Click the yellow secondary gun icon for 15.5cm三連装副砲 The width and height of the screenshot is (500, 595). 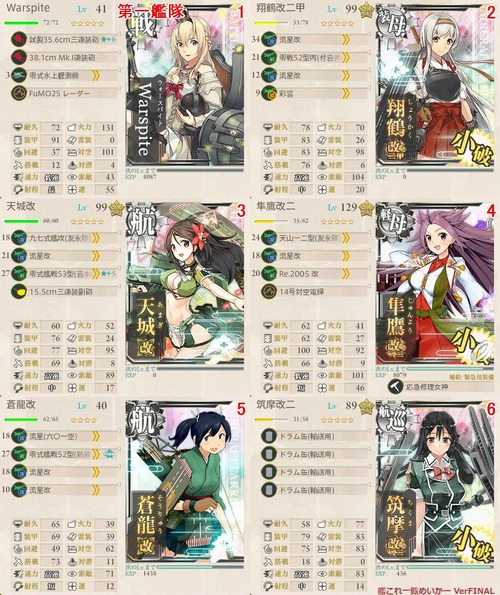pyautogui.click(x=18, y=291)
